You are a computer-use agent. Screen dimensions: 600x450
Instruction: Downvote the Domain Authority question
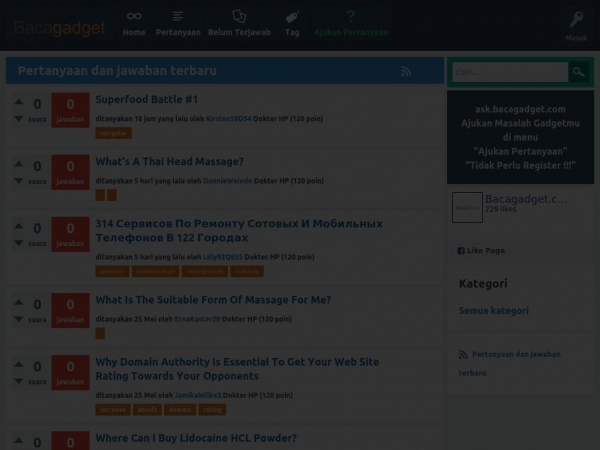(19, 381)
